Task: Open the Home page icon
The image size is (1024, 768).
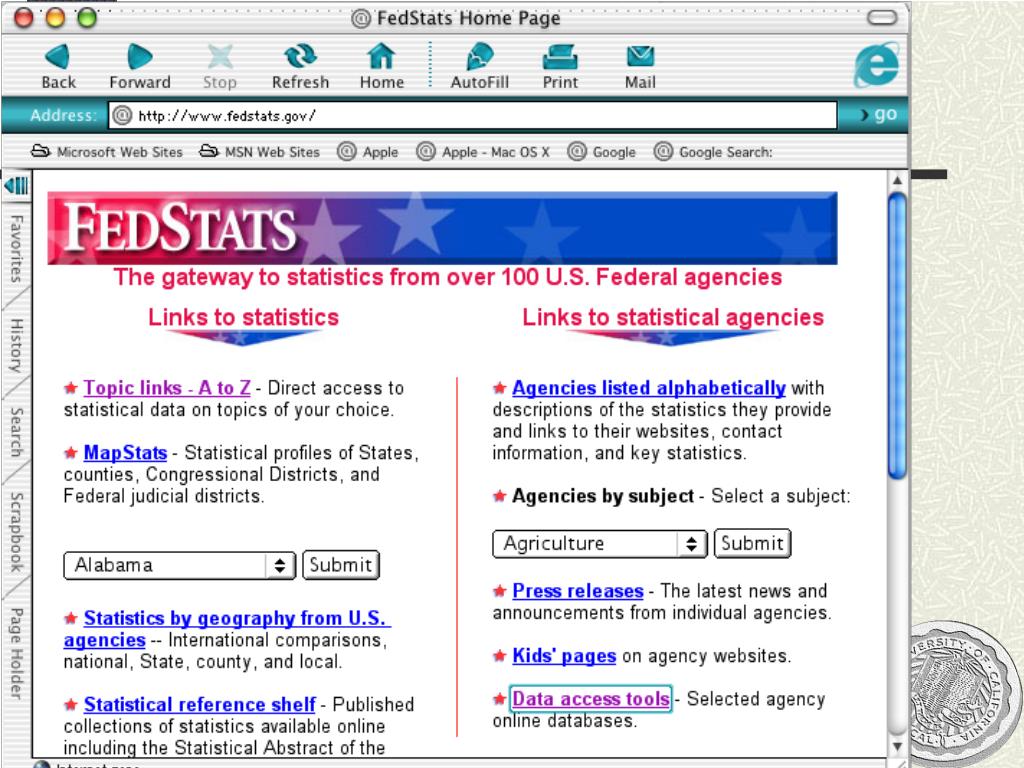Action: tap(381, 57)
